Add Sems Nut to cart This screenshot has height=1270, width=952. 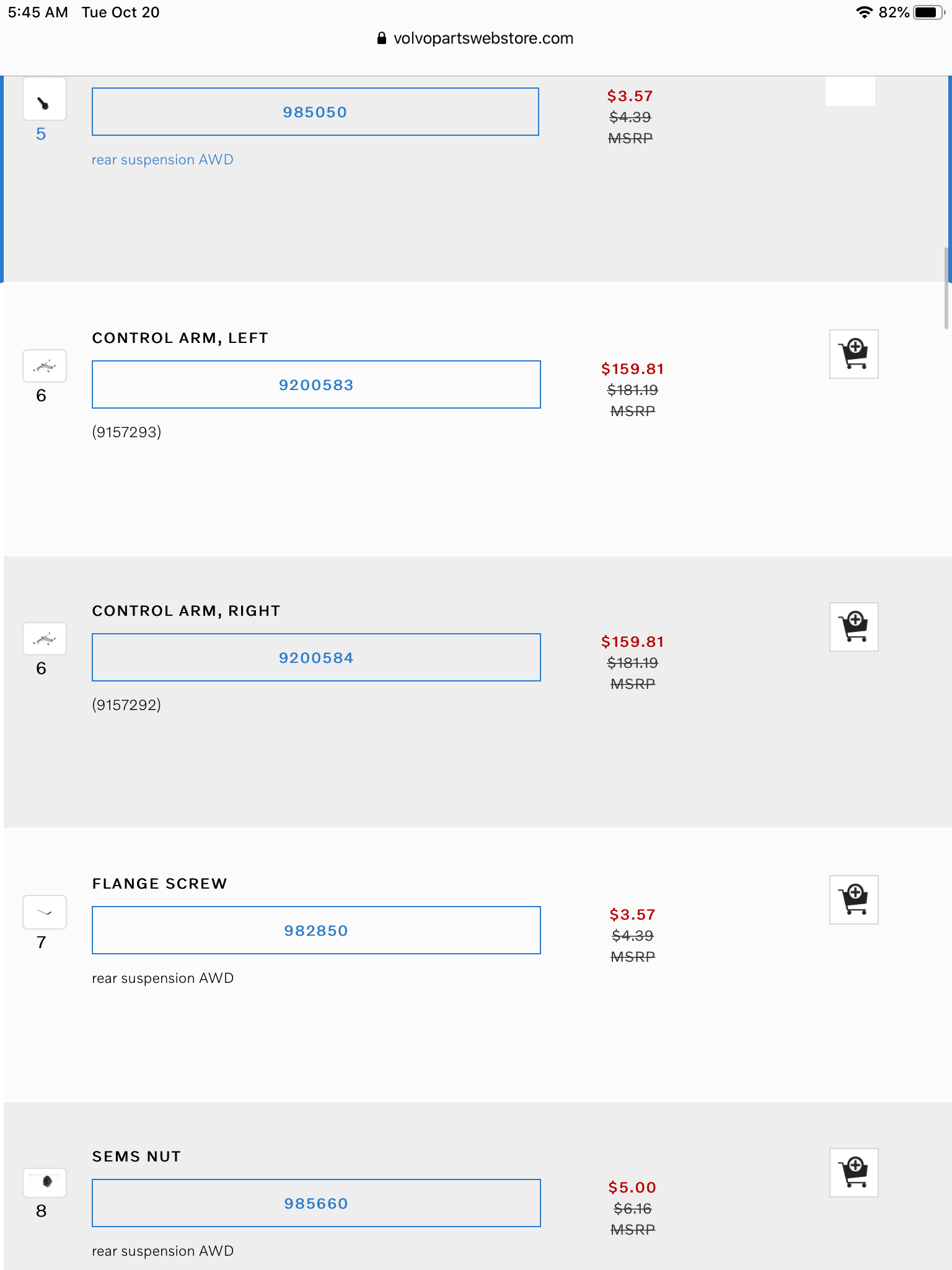pos(853,1173)
